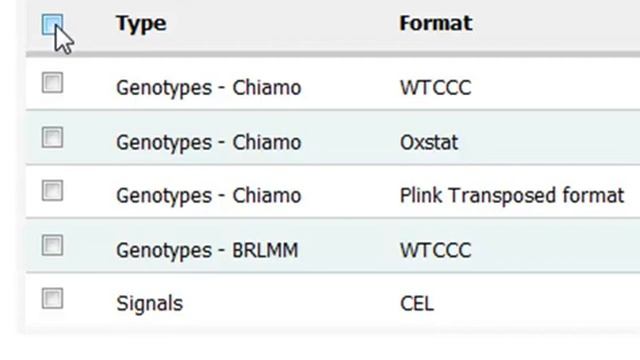Click the gray divider bar under header
The image size is (640, 360).
[333, 54]
